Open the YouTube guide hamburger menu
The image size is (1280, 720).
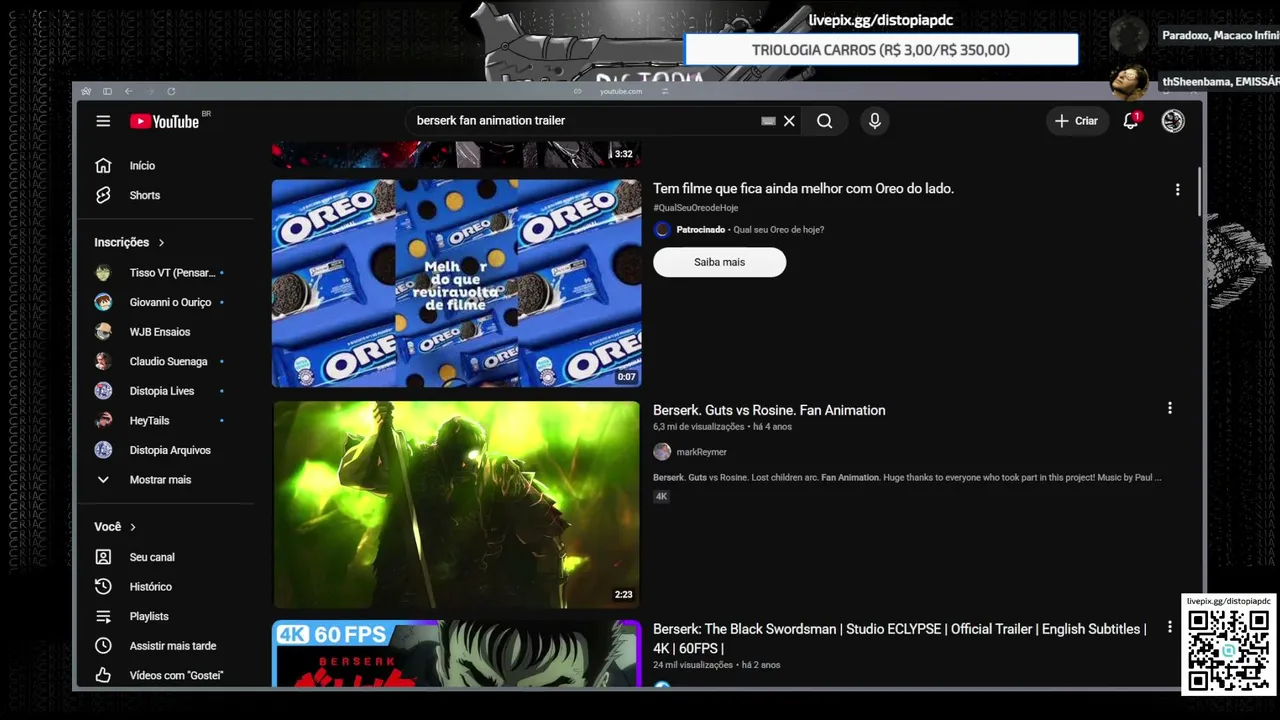tap(103, 121)
